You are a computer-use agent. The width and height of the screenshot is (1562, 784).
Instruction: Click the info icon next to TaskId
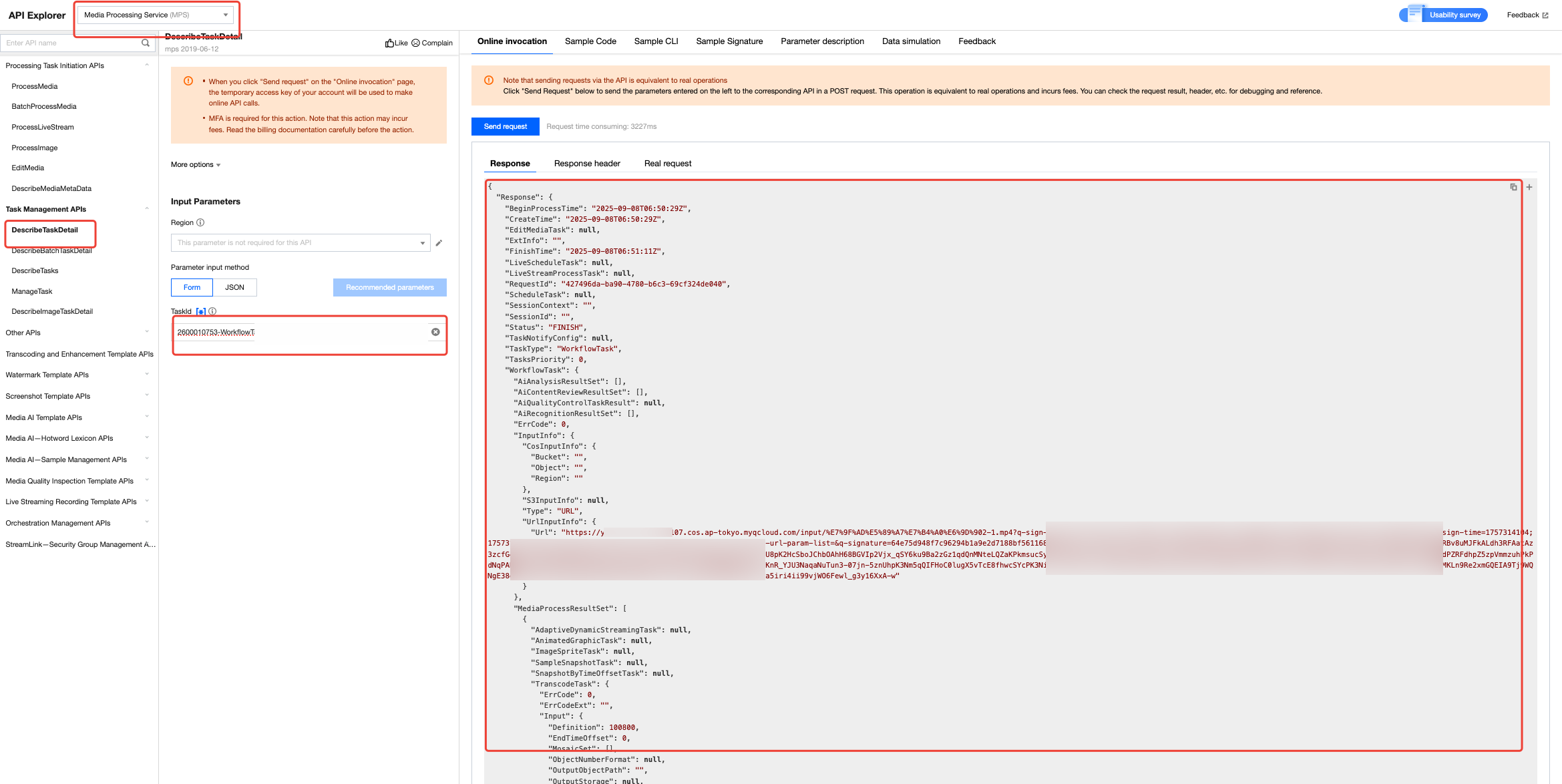click(x=212, y=311)
